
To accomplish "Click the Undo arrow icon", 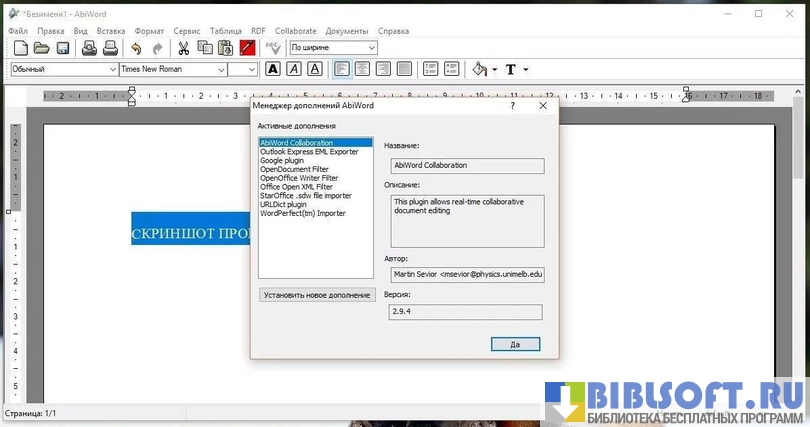I will 135,48.
